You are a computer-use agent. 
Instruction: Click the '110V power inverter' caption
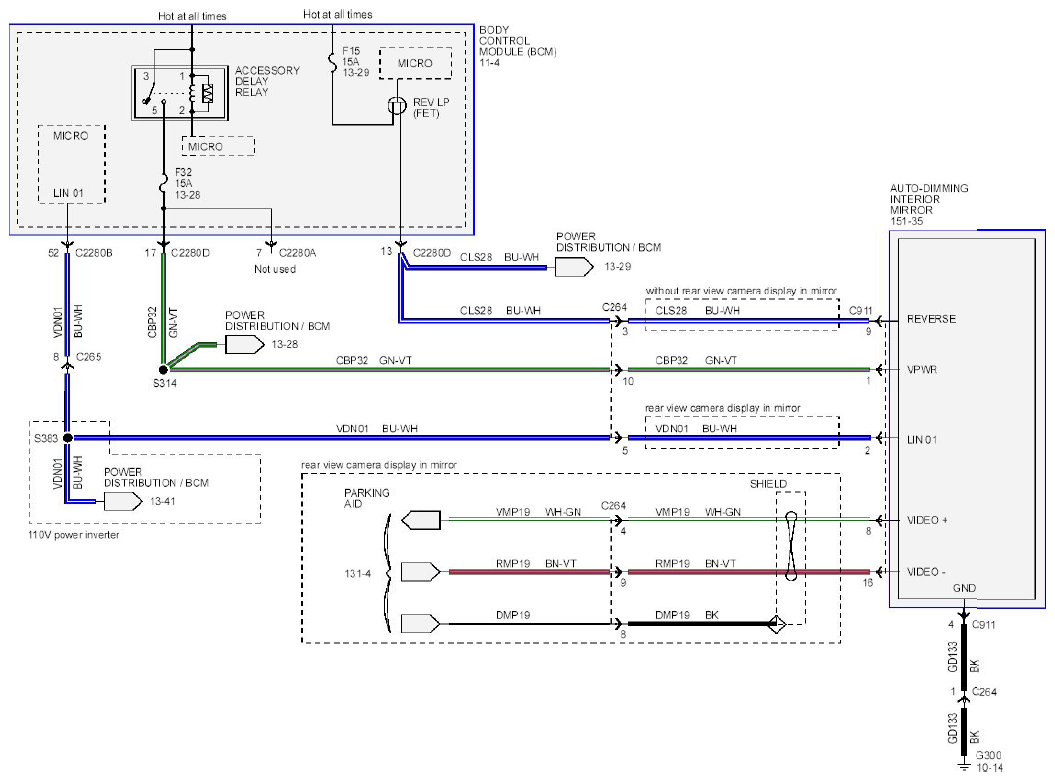[x=74, y=535]
